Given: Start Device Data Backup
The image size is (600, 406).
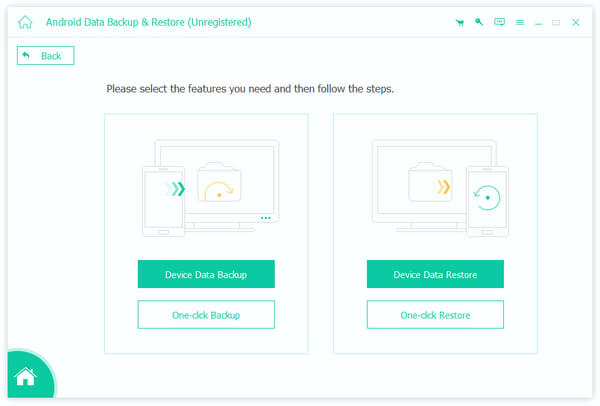Looking at the screenshot, I should 206,274.
